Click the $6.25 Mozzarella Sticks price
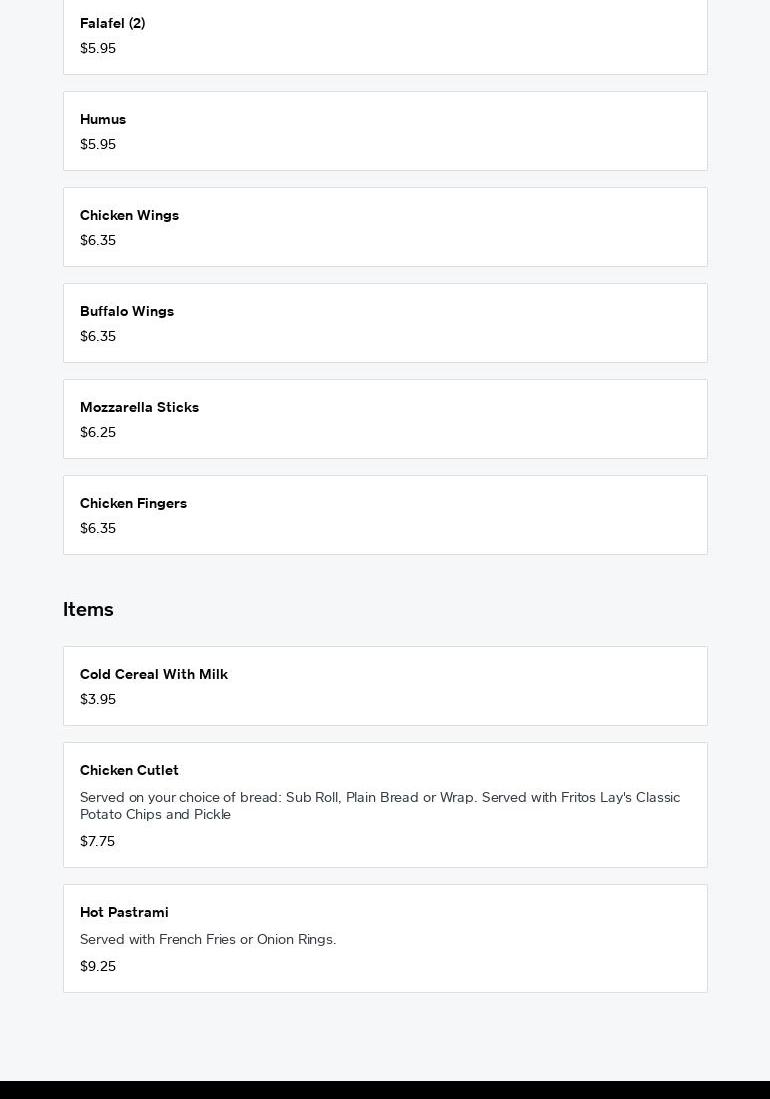 (98, 432)
